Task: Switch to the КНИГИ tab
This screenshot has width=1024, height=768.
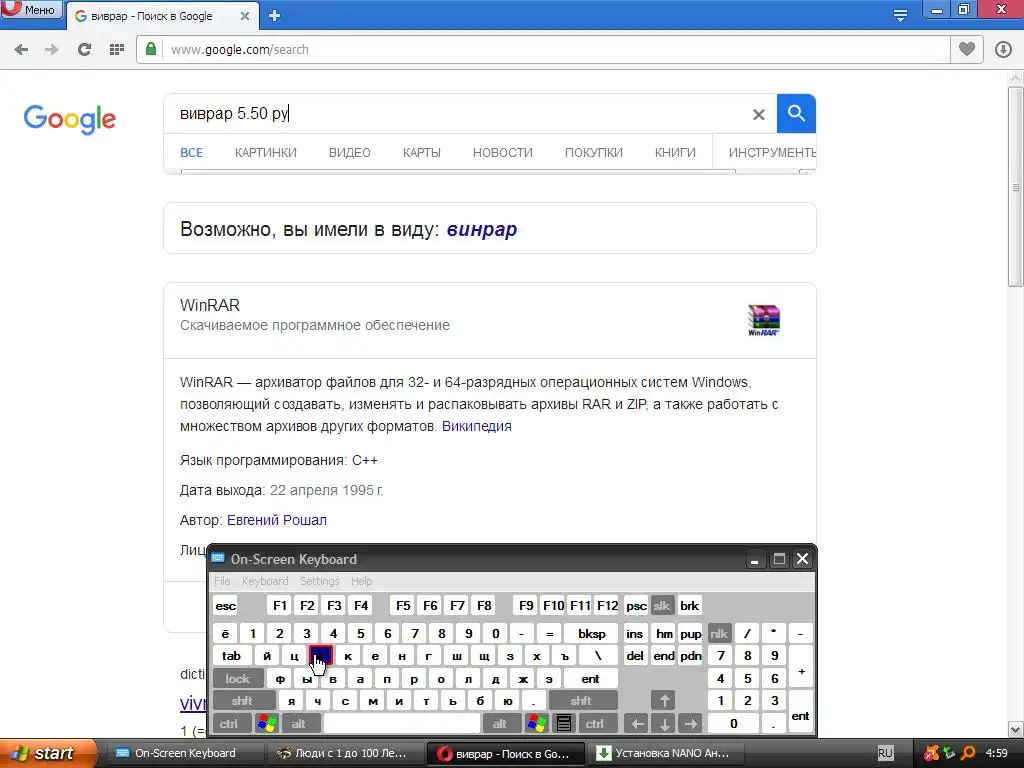Action: pos(675,153)
